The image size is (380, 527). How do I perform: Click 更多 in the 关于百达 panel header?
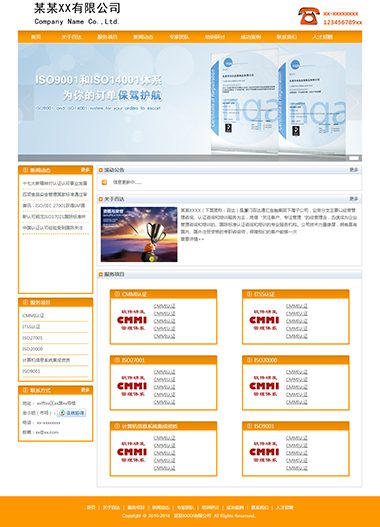(354, 199)
